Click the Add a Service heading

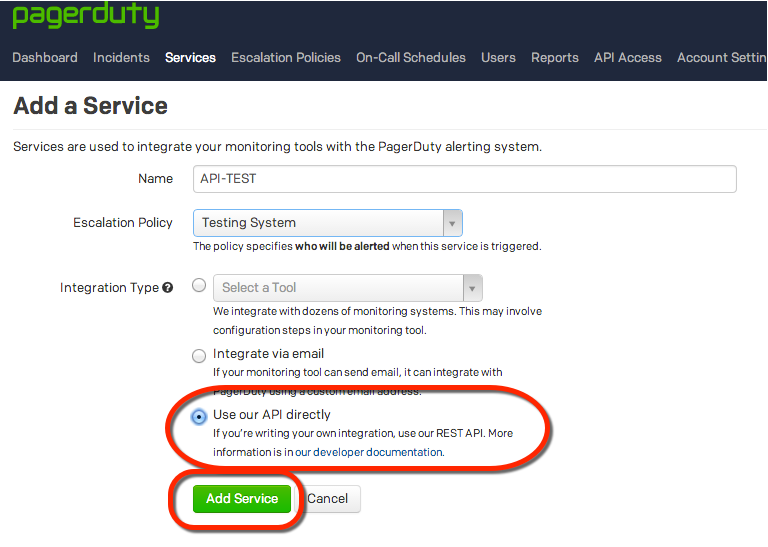click(91, 106)
